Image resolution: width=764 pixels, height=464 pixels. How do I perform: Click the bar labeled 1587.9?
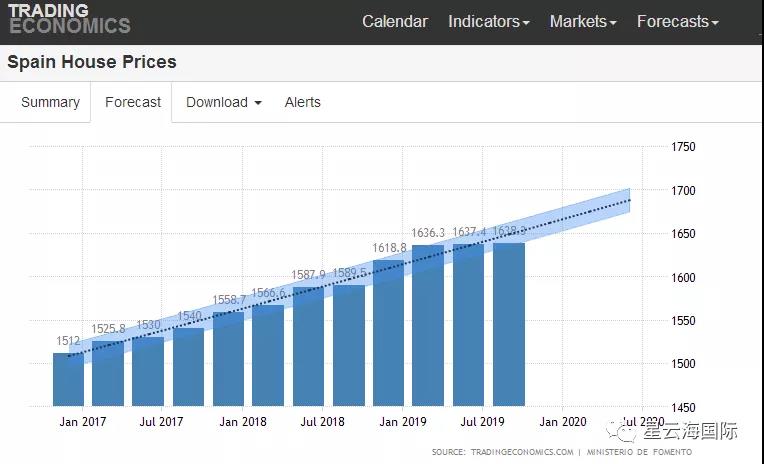coord(308,346)
